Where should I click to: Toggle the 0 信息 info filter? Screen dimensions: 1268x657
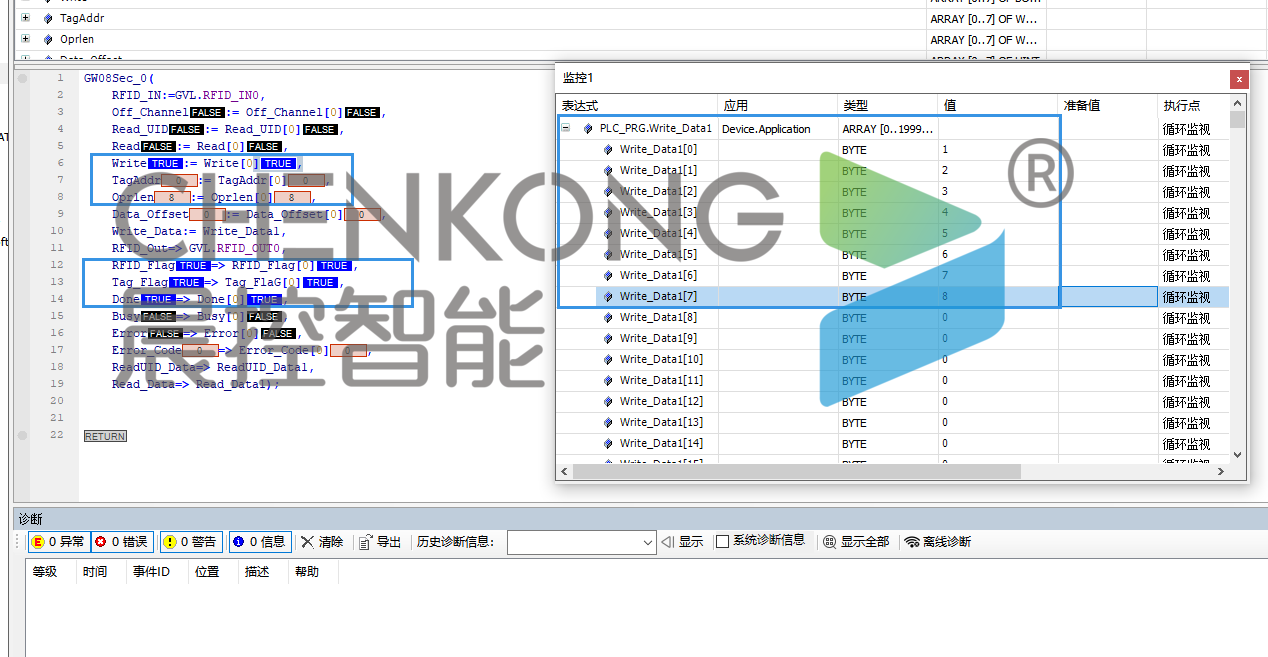click(x=259, y=542)
